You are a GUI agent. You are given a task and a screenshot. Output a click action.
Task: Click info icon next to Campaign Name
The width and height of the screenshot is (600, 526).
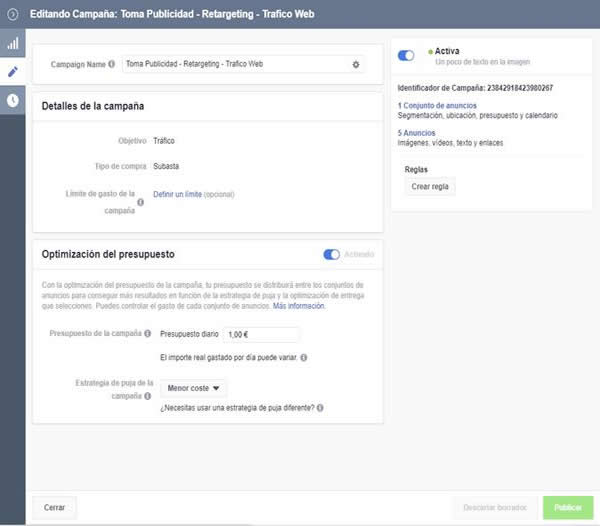pyautogui.click(x=111, y=64)
